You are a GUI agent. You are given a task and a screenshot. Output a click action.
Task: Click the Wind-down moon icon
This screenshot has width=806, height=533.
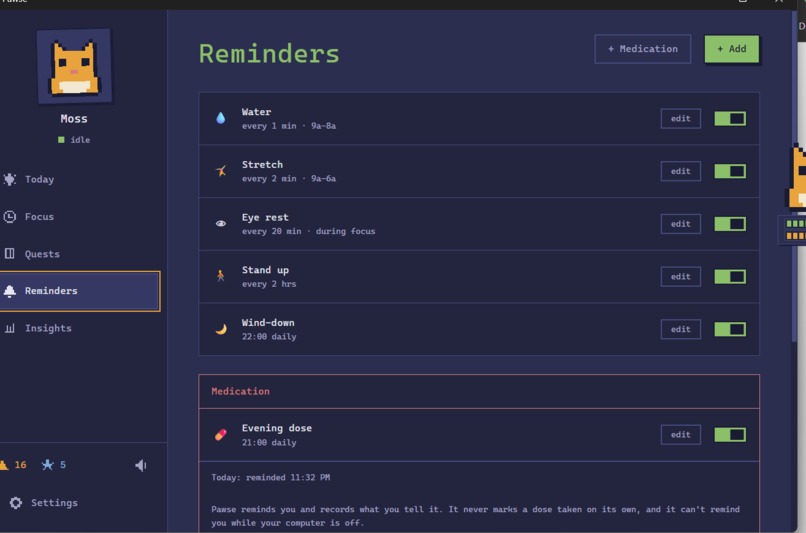tap(221, 329)
